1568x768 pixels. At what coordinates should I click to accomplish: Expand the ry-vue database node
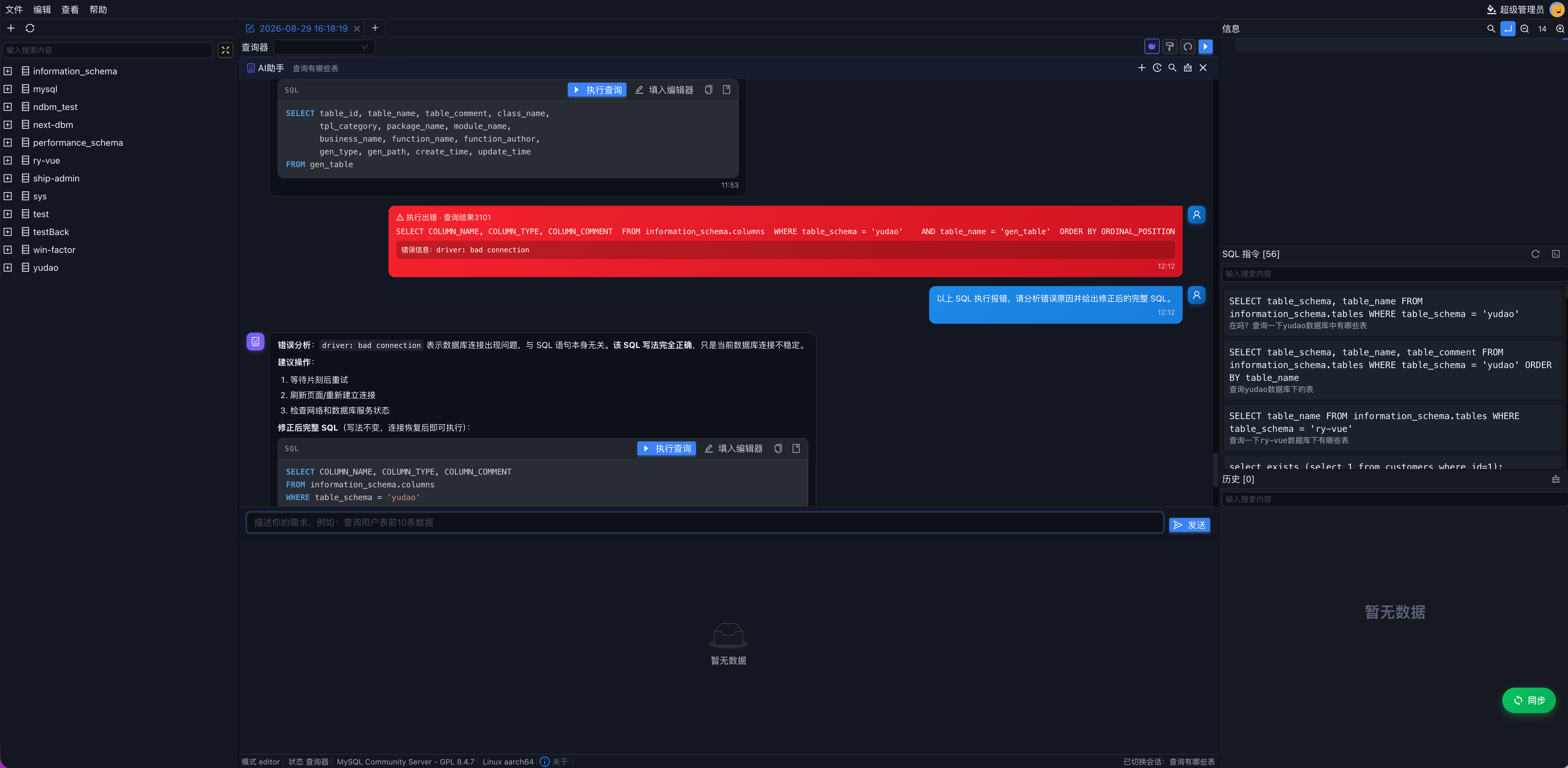(x=8, y=161)
